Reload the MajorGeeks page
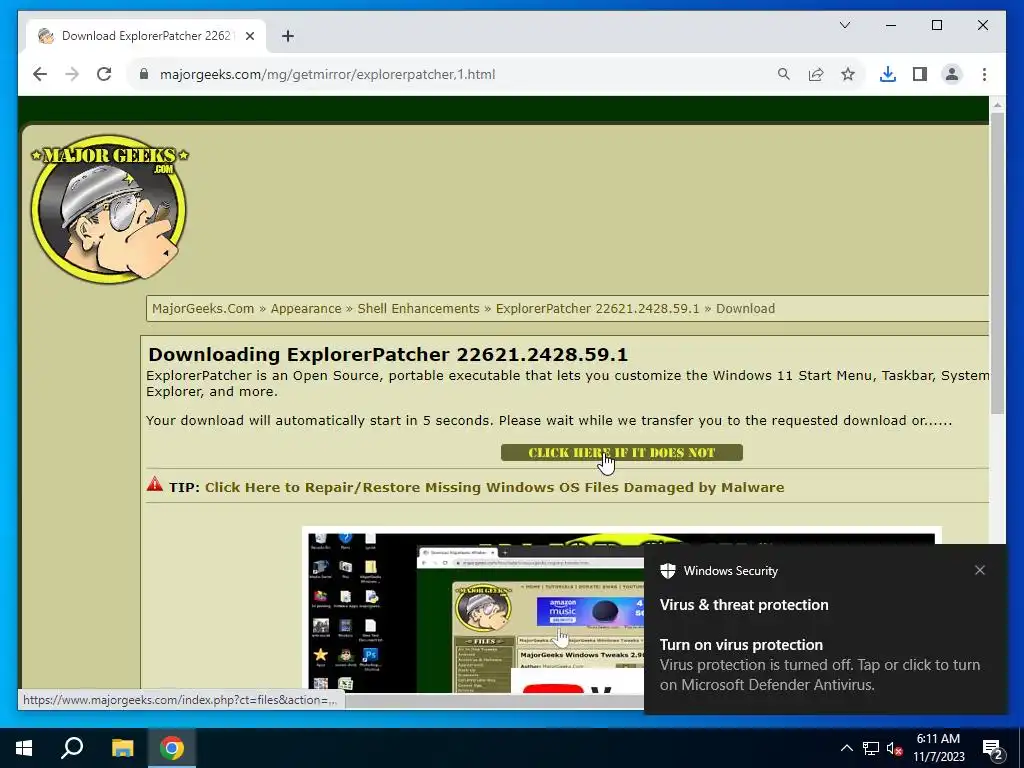 coord(104,74)
